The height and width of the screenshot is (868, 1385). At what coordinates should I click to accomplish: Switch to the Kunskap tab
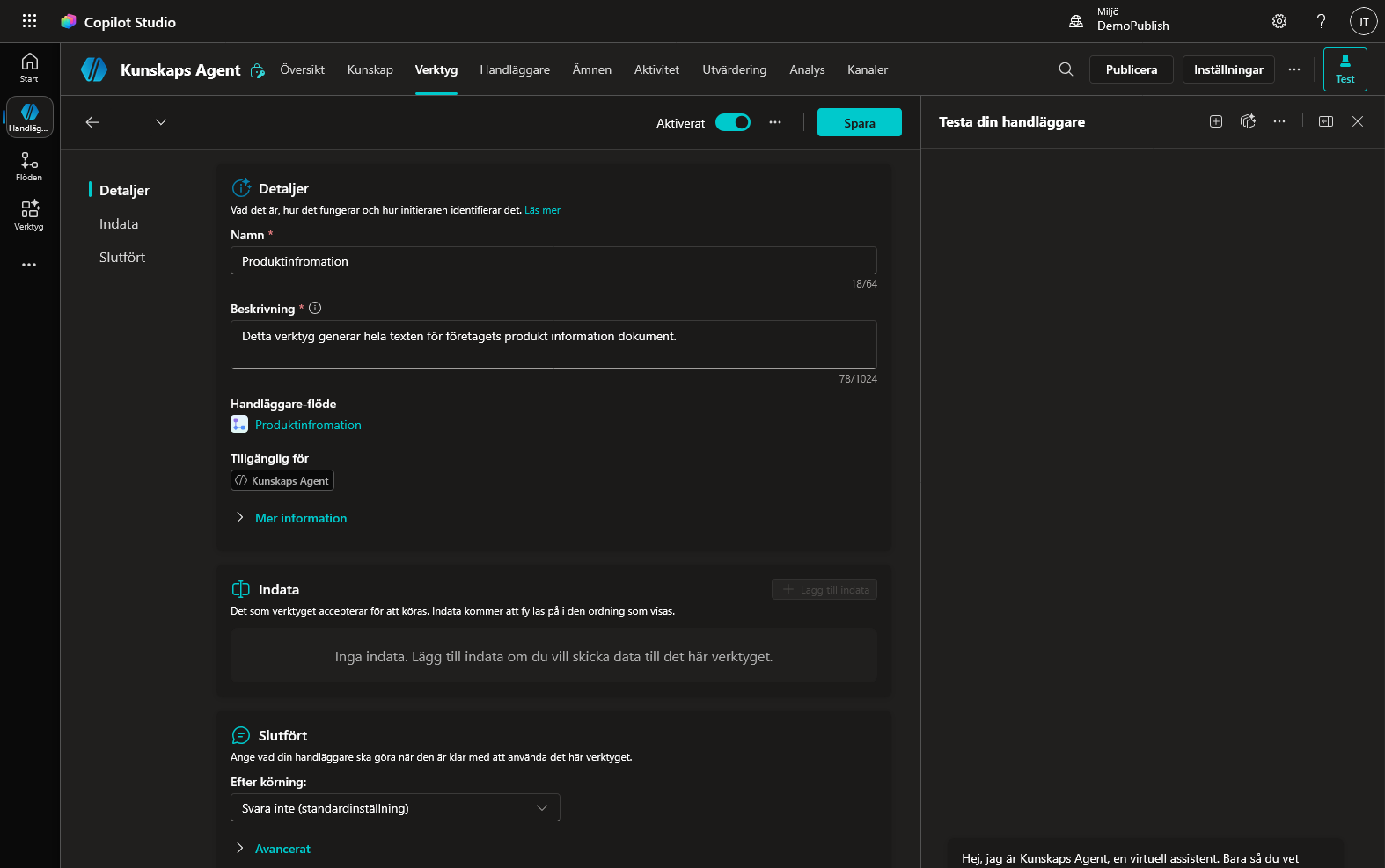(x=370, y=69)
